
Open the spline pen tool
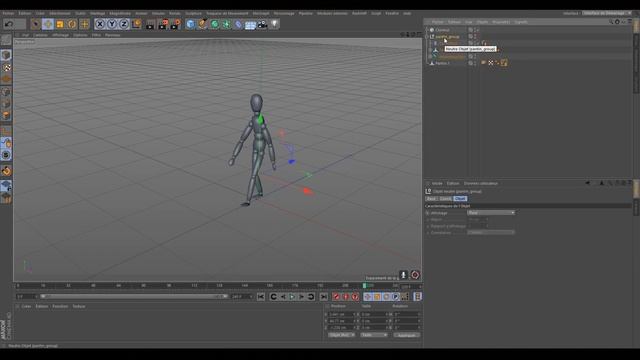(x=202, y=24)
